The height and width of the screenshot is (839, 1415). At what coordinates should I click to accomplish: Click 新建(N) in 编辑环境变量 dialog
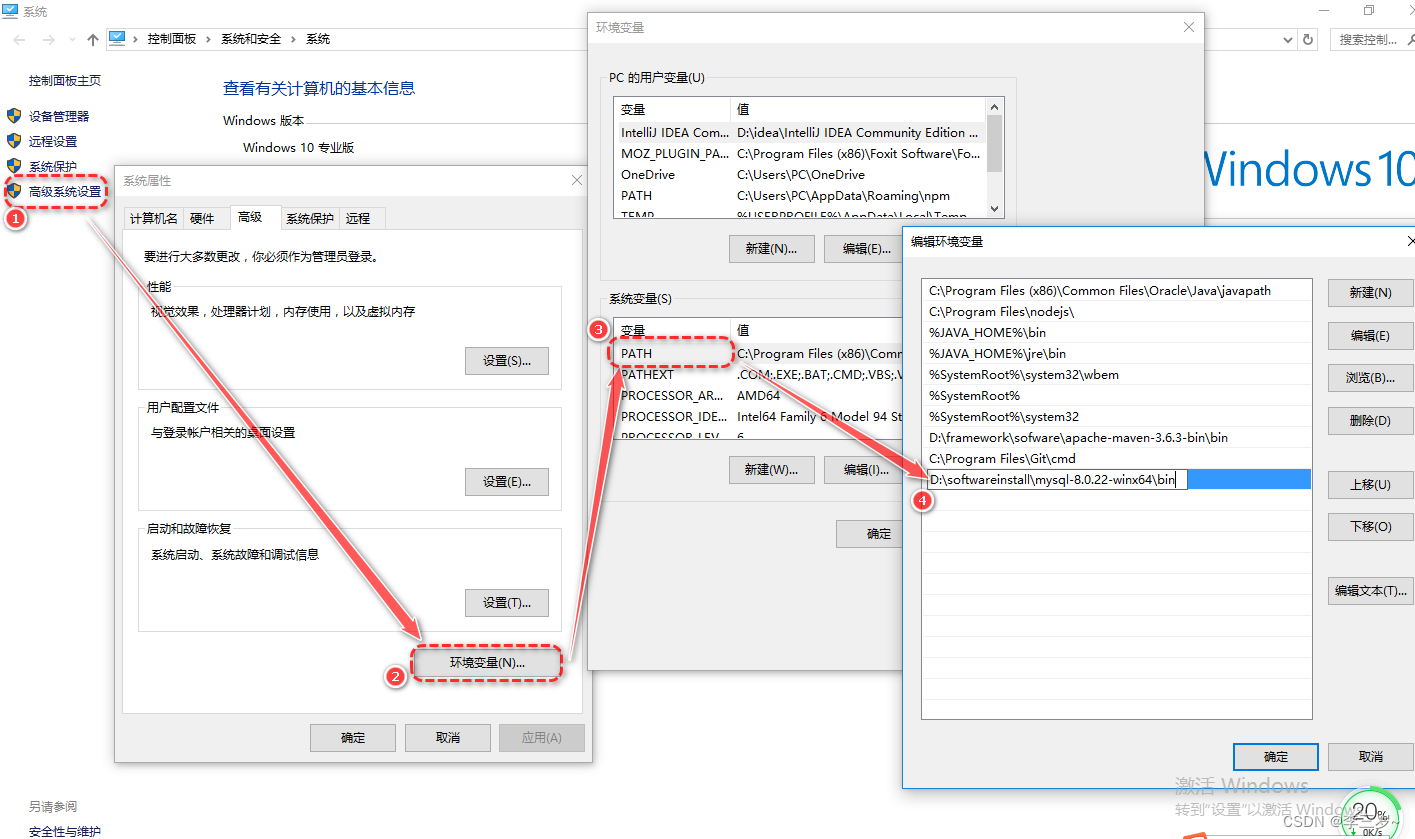(x=1370, y=292)
